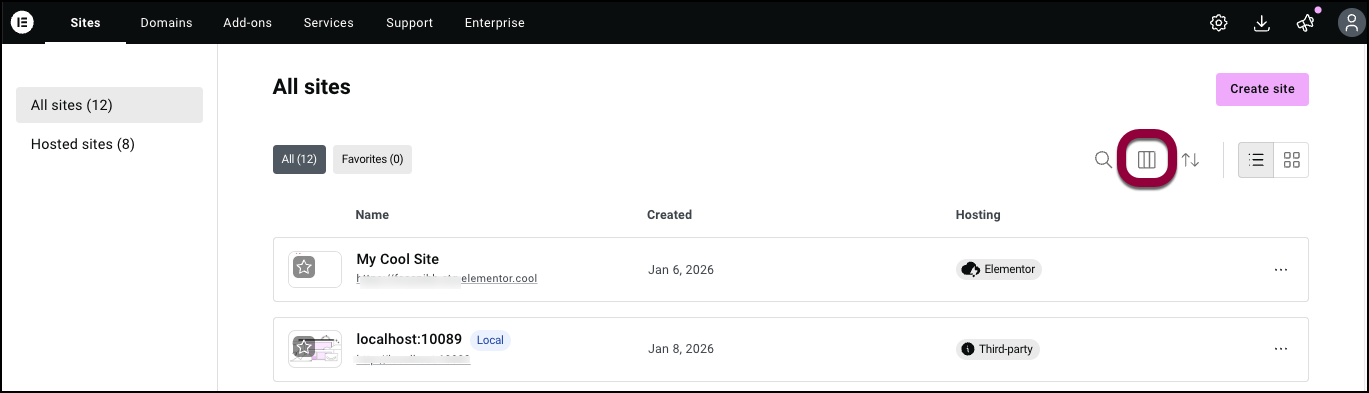Open the elementor.cool site URL link
This screenshot has height=393, width=1369.
[447, 279]
